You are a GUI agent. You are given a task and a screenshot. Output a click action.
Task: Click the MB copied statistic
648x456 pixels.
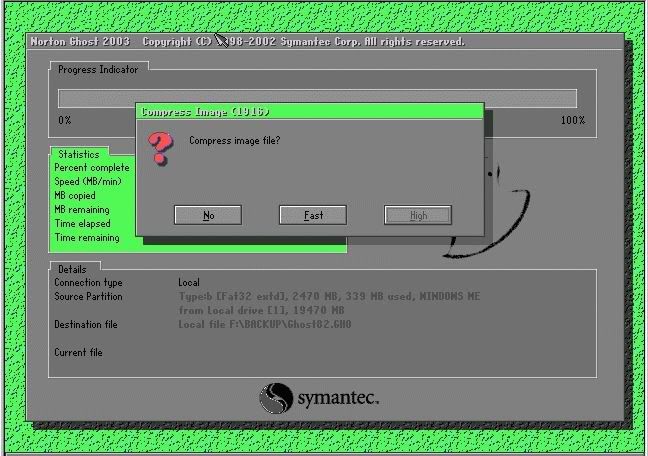pyautogui.click(x=75, y=196)
